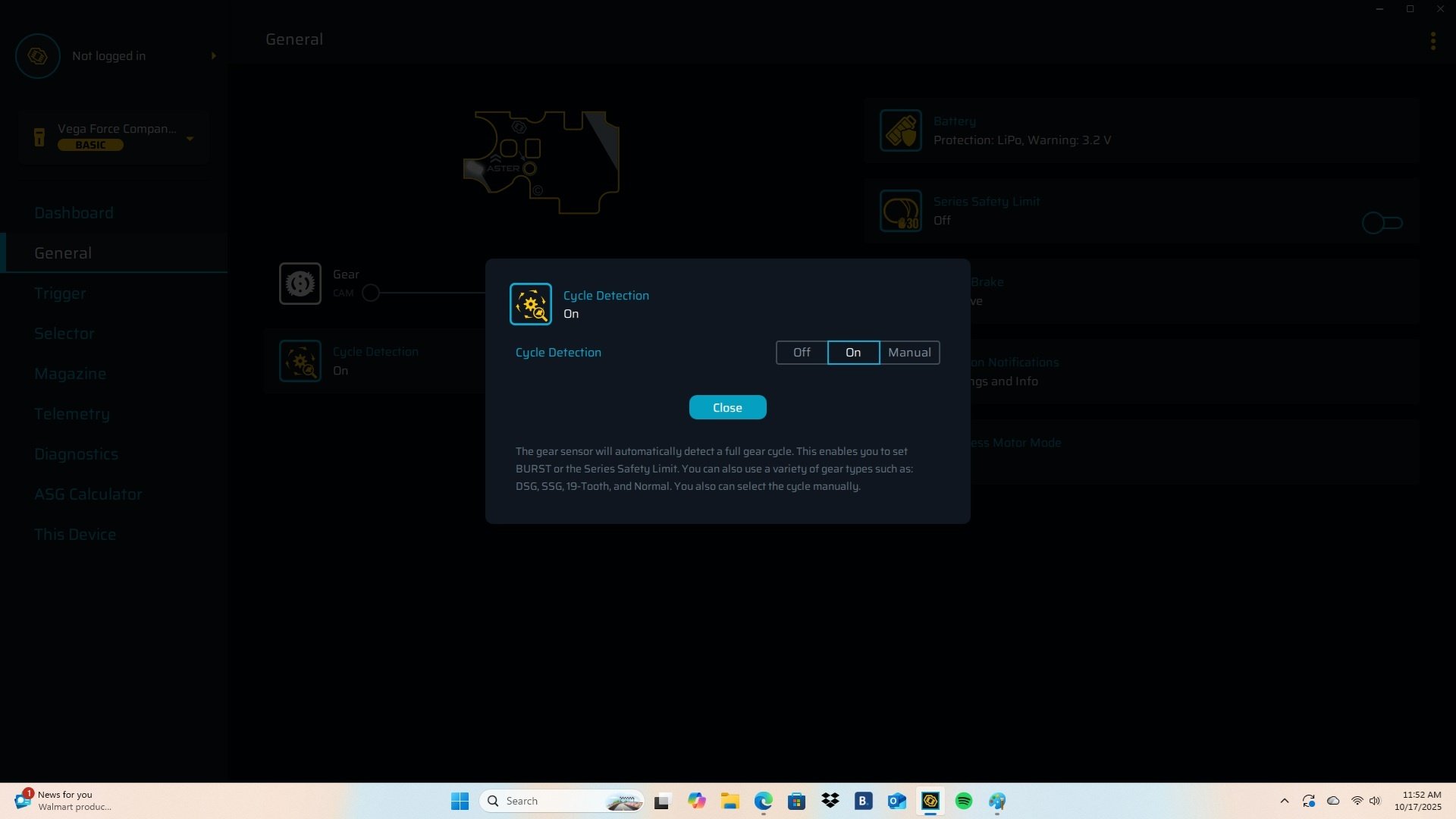Click the background Cycle Detection tile icon

pyautogui.click(x=300, y=361)
